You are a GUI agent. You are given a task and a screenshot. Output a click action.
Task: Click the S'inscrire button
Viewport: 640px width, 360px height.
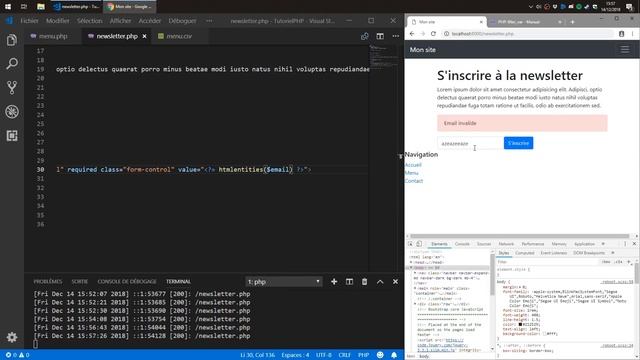pyautogui.click(x=518, y=143)
